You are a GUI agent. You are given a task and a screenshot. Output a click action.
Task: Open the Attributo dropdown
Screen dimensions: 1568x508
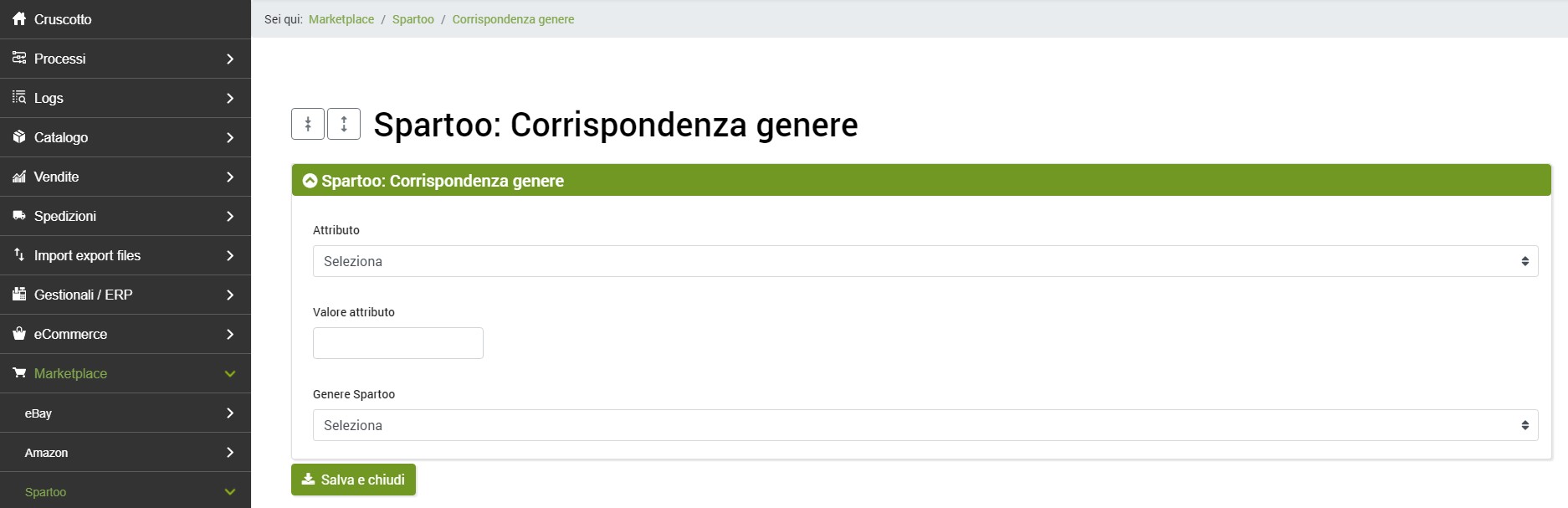(x=925, y=261)
